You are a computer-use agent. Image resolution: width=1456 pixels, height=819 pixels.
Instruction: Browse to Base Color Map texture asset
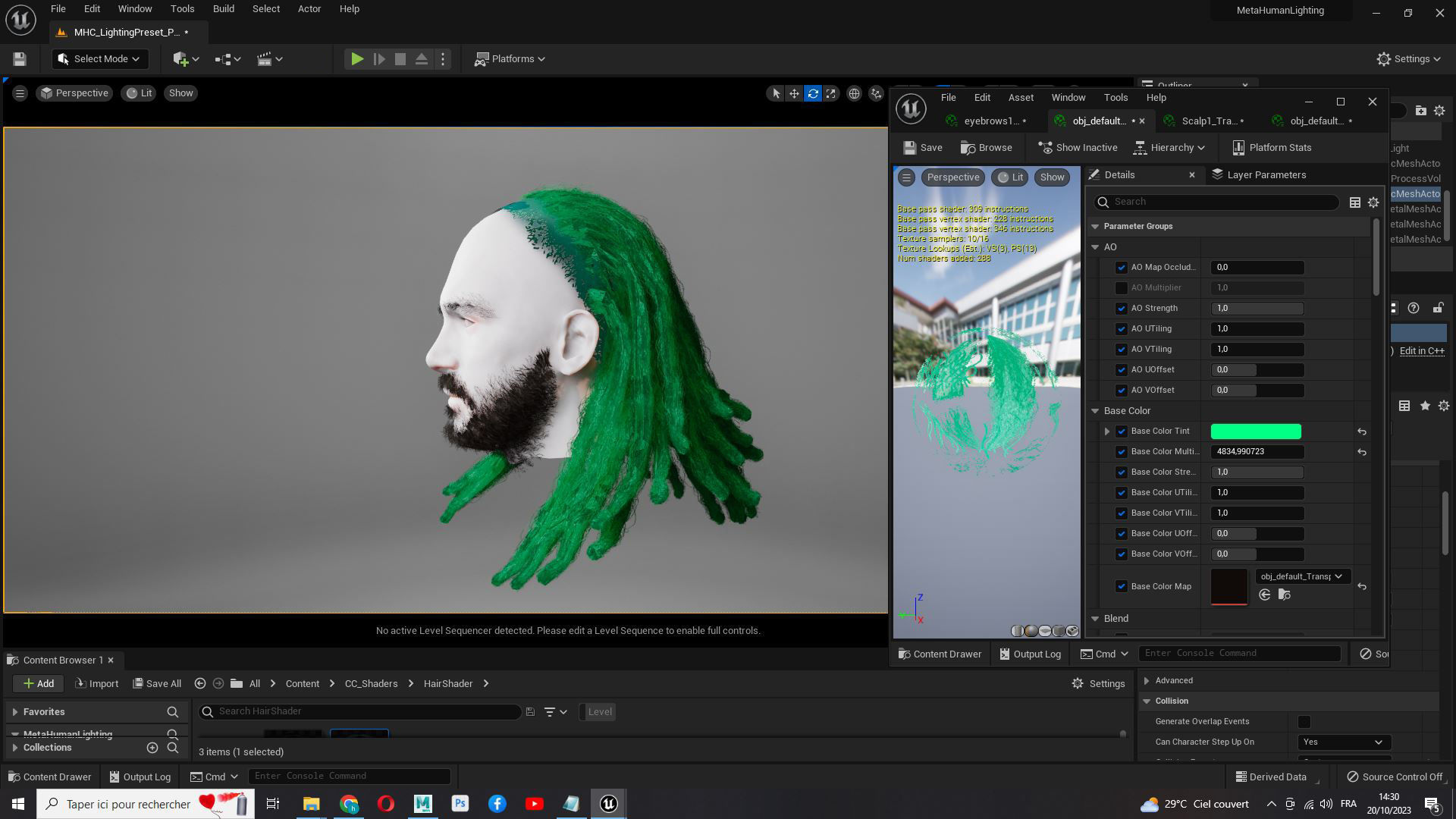click(1285, 595)
